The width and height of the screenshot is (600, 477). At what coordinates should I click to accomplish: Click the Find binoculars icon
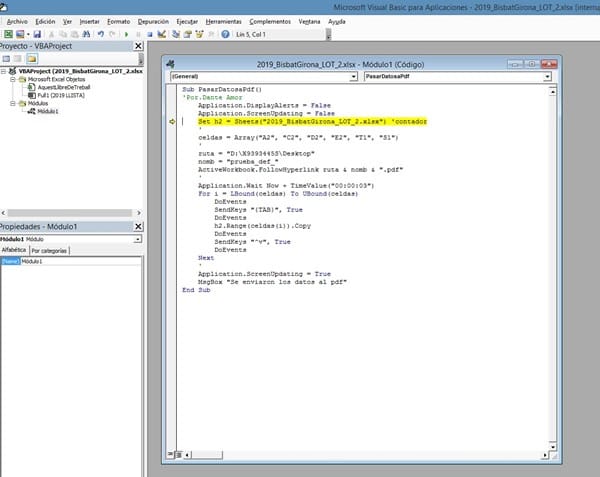click(x=85, y=34)
